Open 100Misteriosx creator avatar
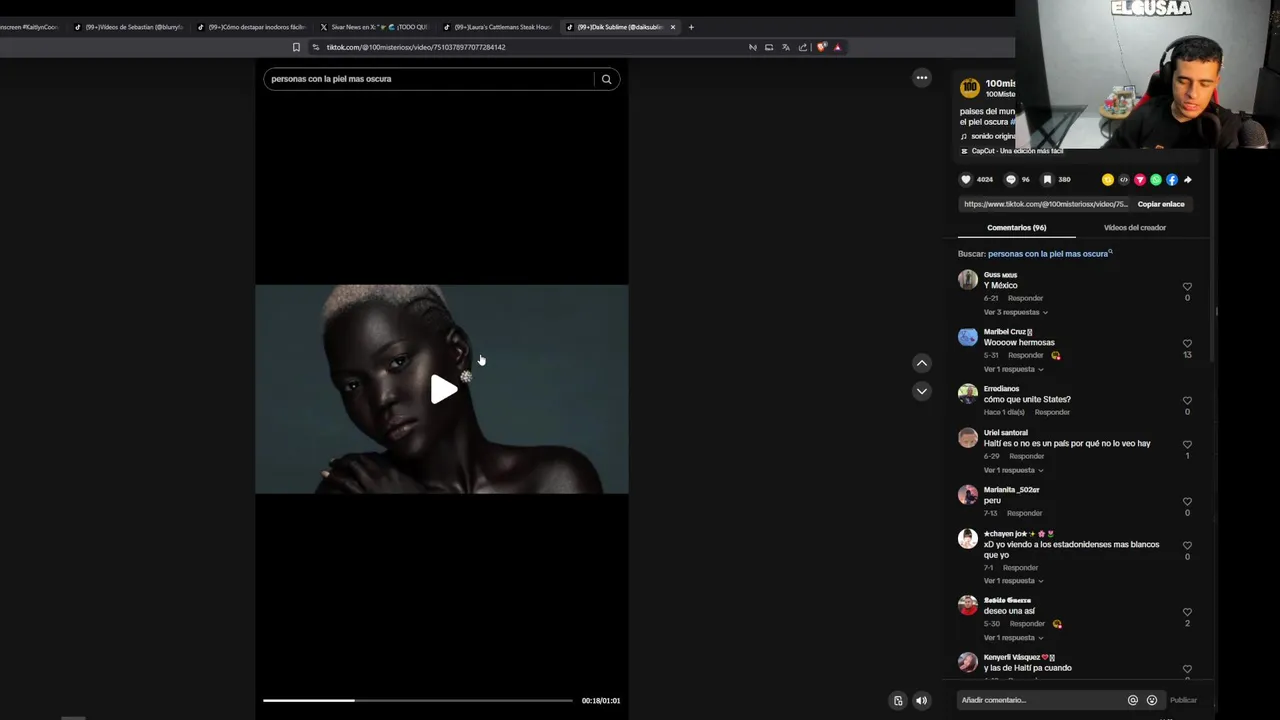 tap(969, 88)
